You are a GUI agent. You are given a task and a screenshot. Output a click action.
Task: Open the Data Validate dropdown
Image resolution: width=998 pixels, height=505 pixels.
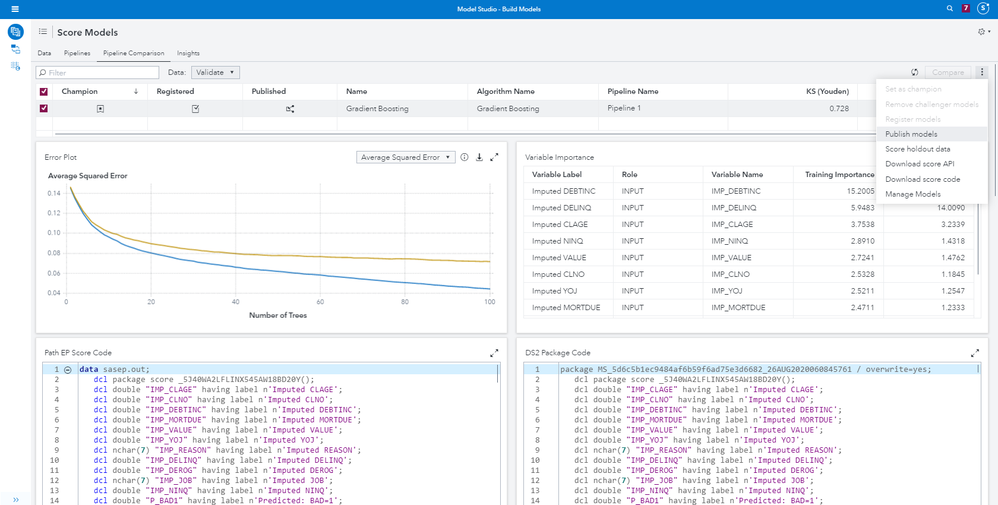[215, 72]
